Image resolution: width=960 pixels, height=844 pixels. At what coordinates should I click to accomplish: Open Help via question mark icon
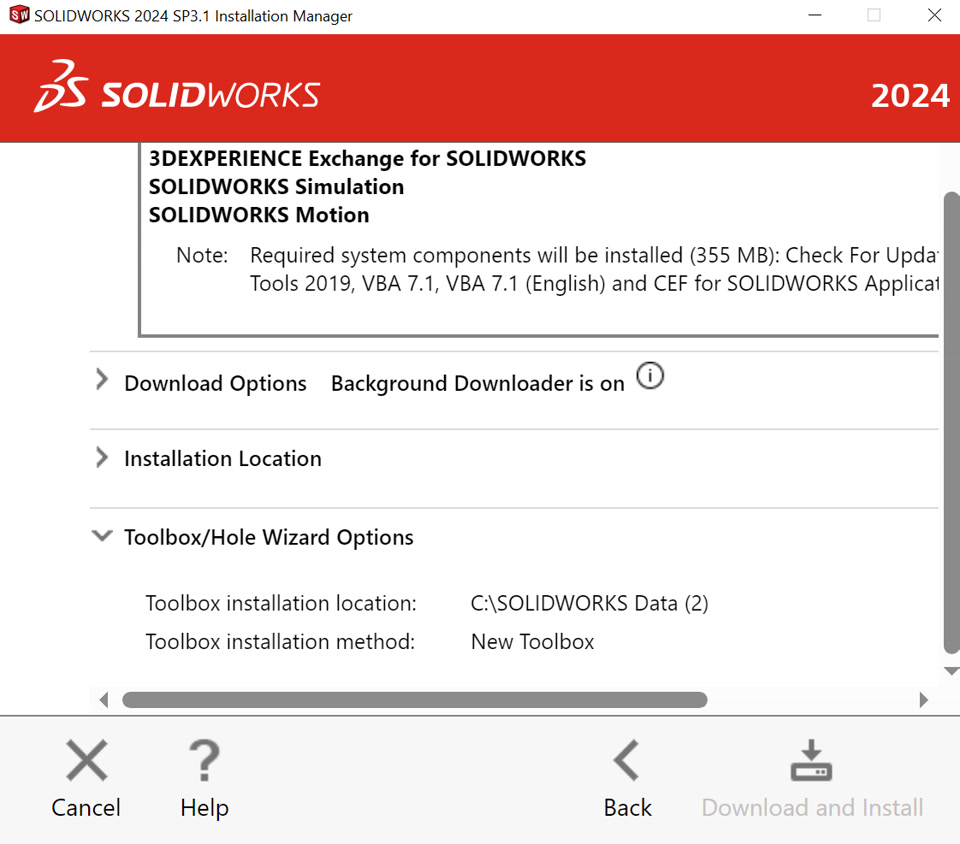pos(204,761)
